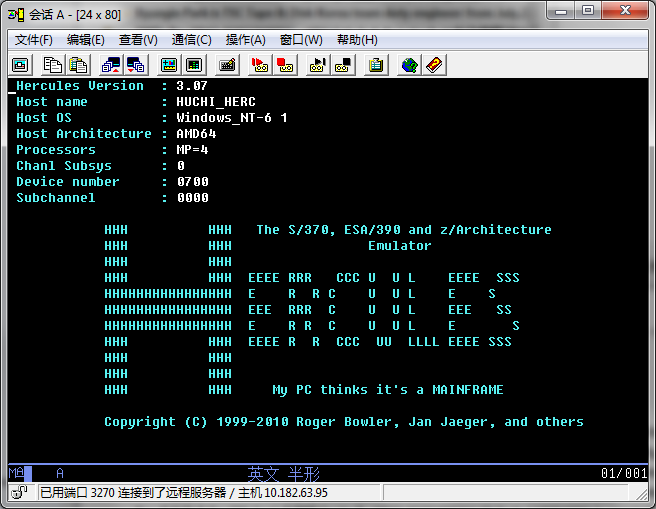Open the Display setup icon
This screenshot has width=656, height=509.
click(x=169, y=65)
